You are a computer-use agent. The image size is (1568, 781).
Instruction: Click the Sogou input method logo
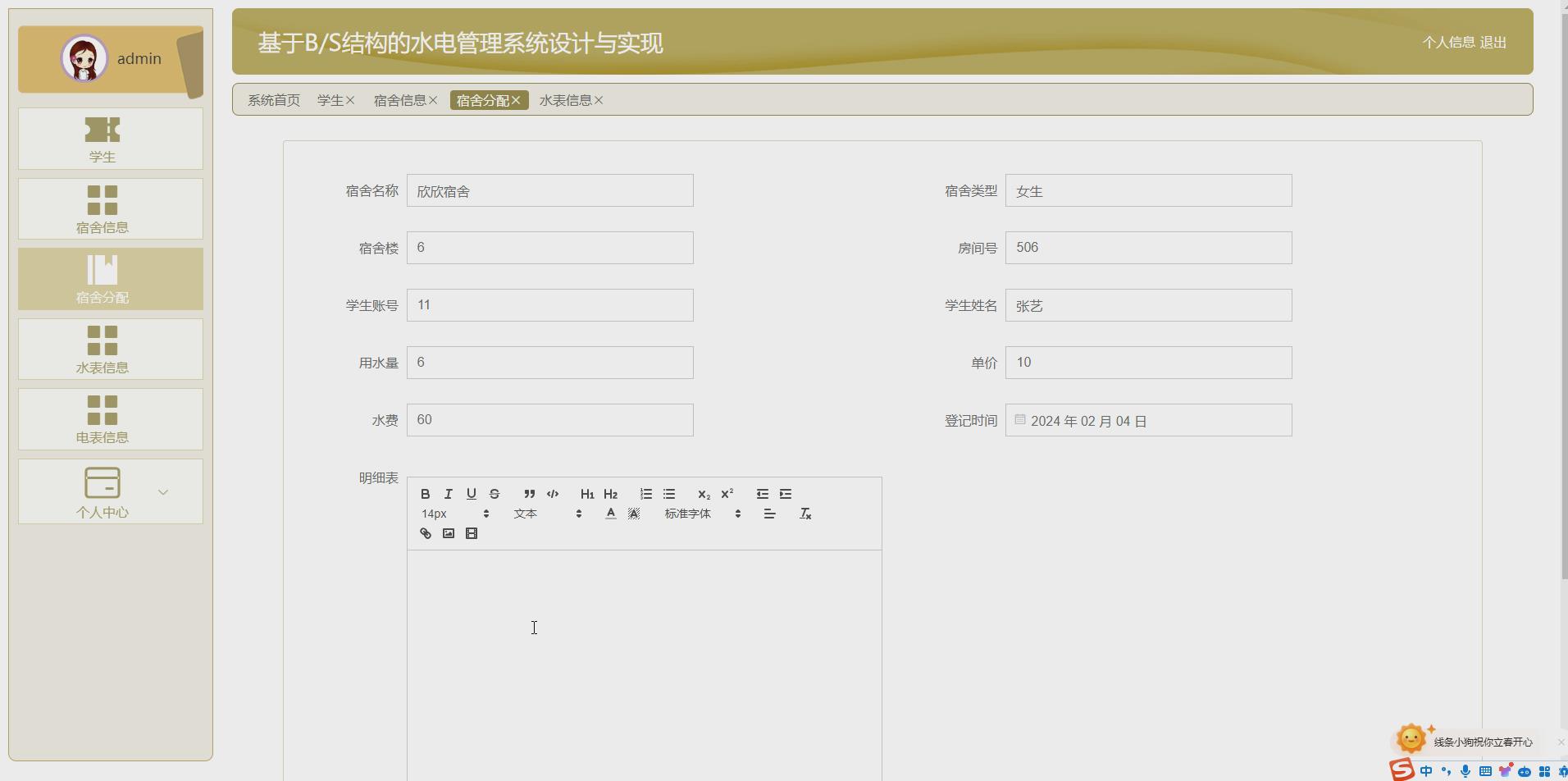coord(1402,770)
